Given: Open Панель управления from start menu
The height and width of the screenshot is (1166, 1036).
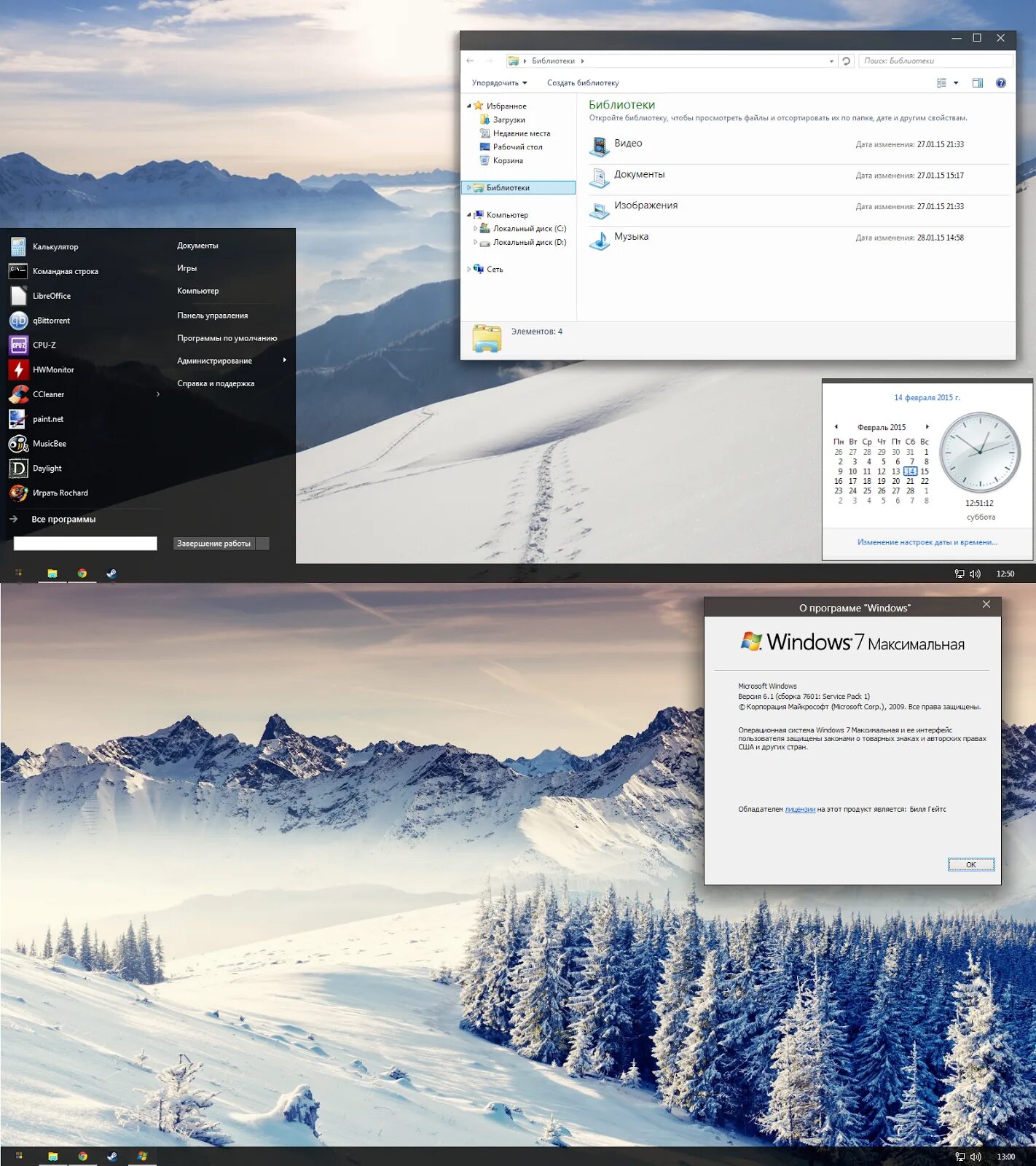Looking at the screenshot, I should 212,316.
